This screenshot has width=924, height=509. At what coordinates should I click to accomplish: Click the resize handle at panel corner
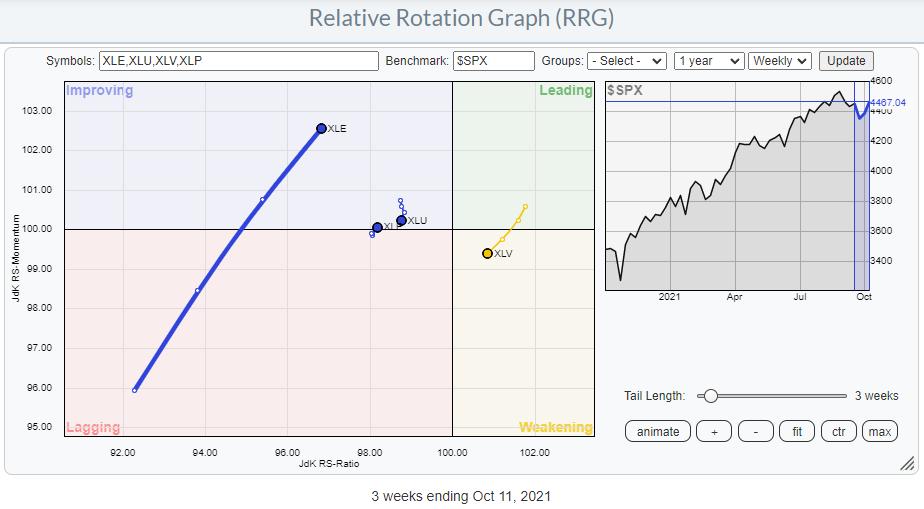(x=907, y=463)
